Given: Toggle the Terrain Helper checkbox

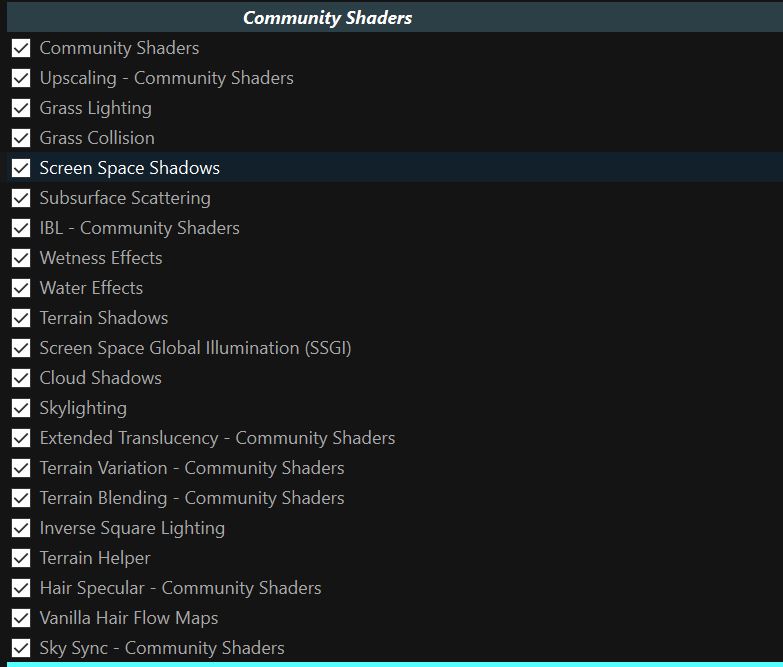Looking at the screenshot, I should (21, 558).
